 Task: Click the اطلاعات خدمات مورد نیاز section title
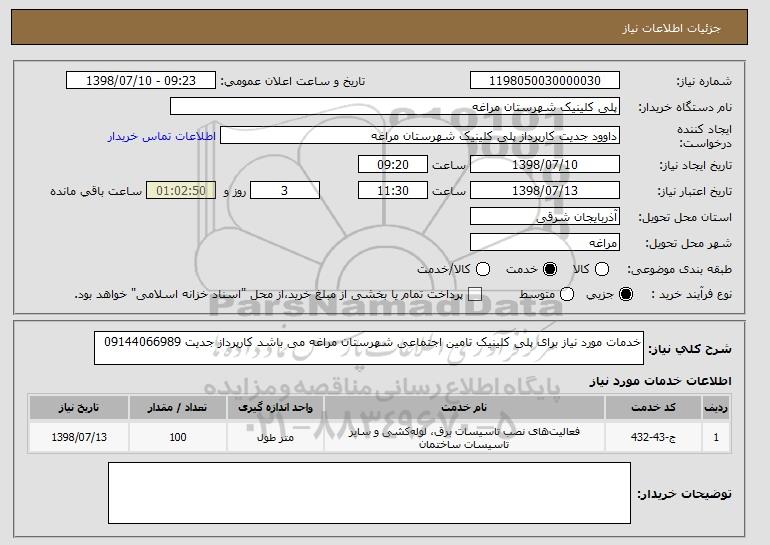(660, 381)
